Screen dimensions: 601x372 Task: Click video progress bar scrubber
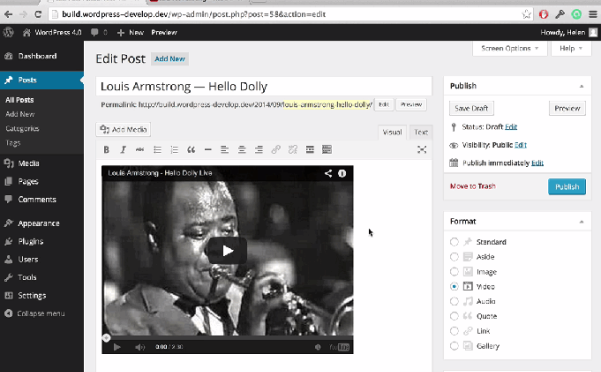106,338
